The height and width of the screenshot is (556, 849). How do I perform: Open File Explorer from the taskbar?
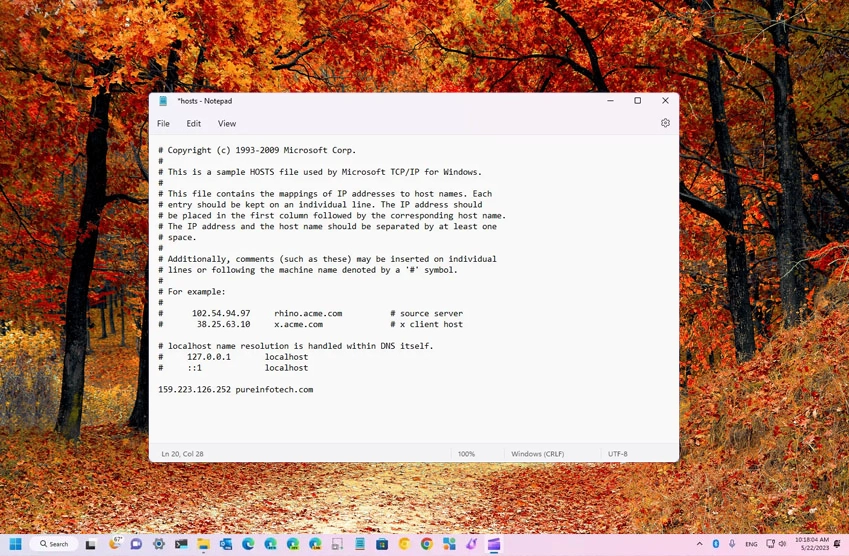(203, 544)
